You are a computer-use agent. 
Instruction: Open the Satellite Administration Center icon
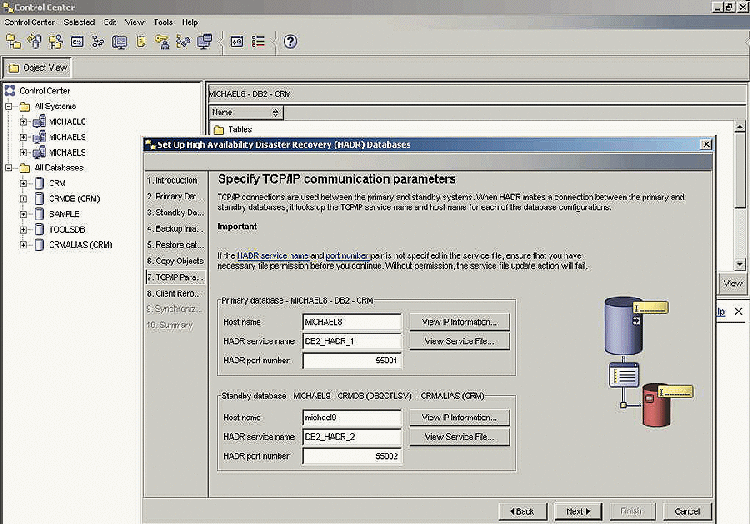56,42
